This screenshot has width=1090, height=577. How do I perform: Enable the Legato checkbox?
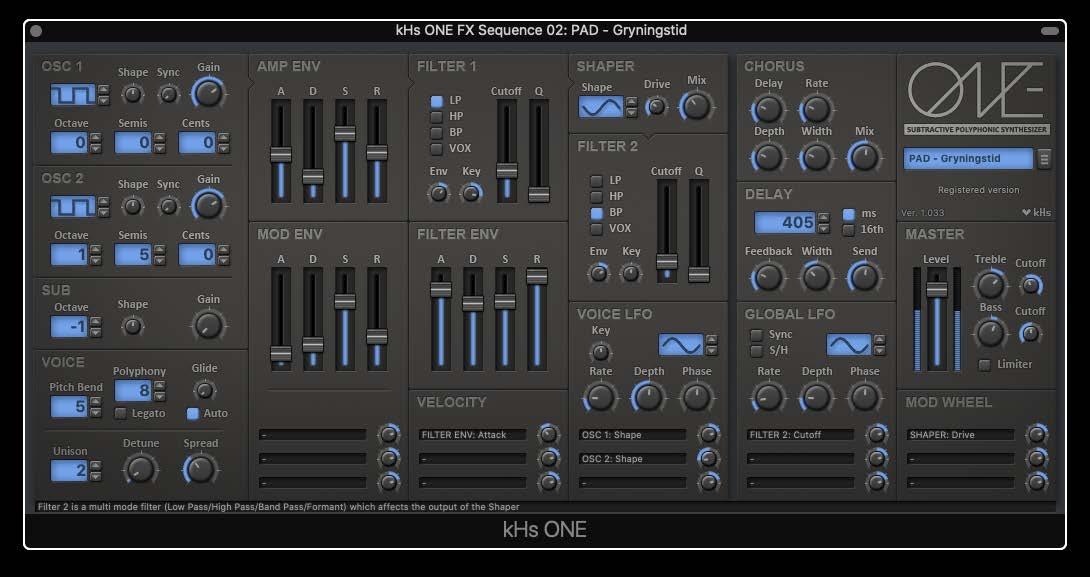pos(120,414)
